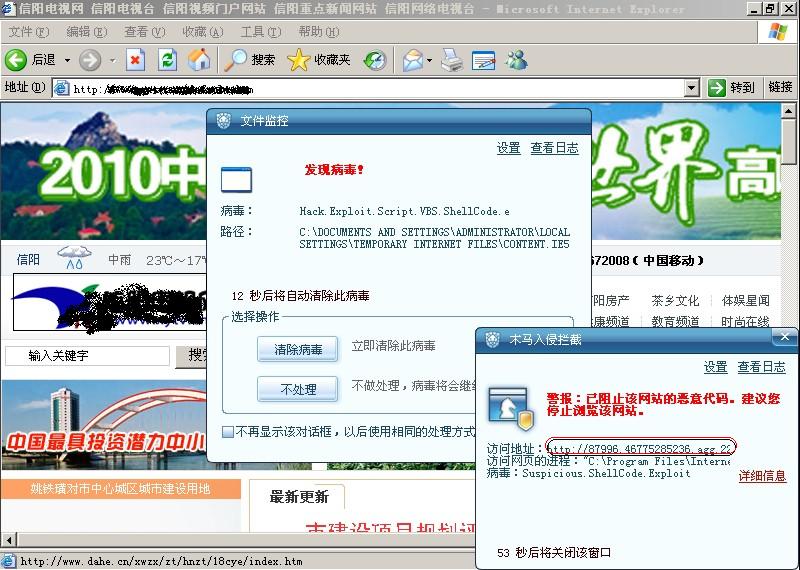Open the 工具(T) menu
Image resolution: width=800 pixels, height=570 pixels.
260,32
